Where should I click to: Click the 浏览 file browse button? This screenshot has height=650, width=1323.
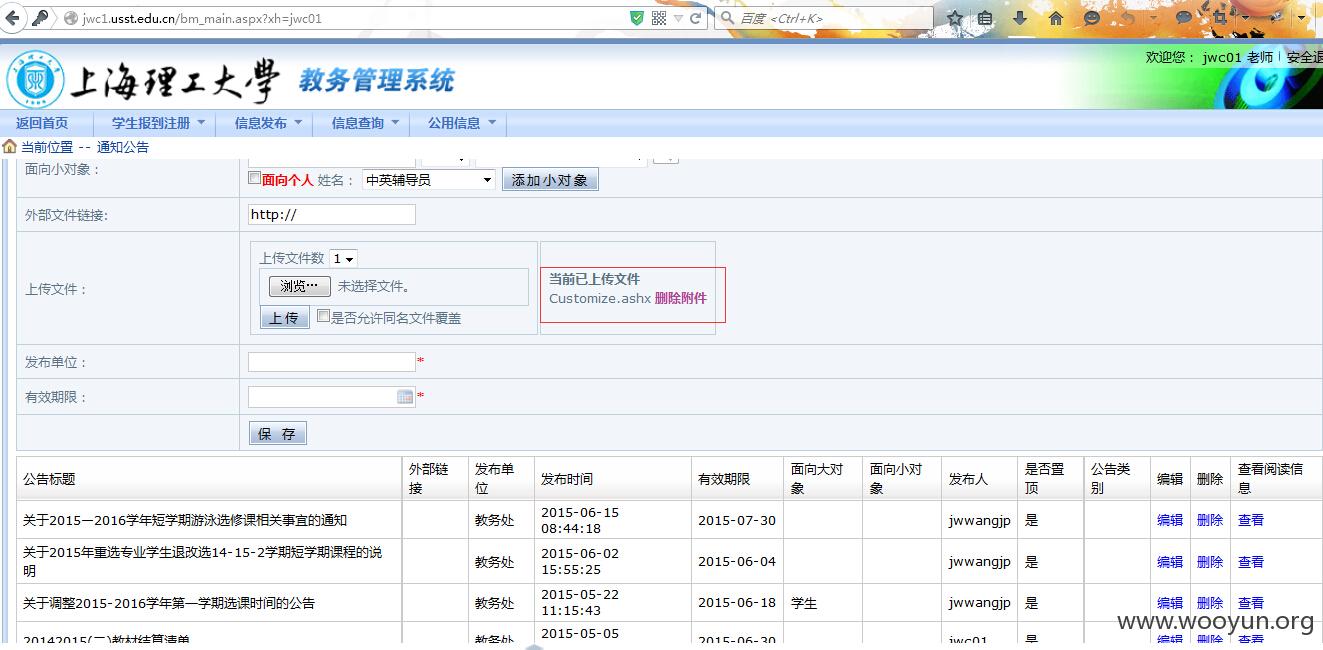coord(300,286)
